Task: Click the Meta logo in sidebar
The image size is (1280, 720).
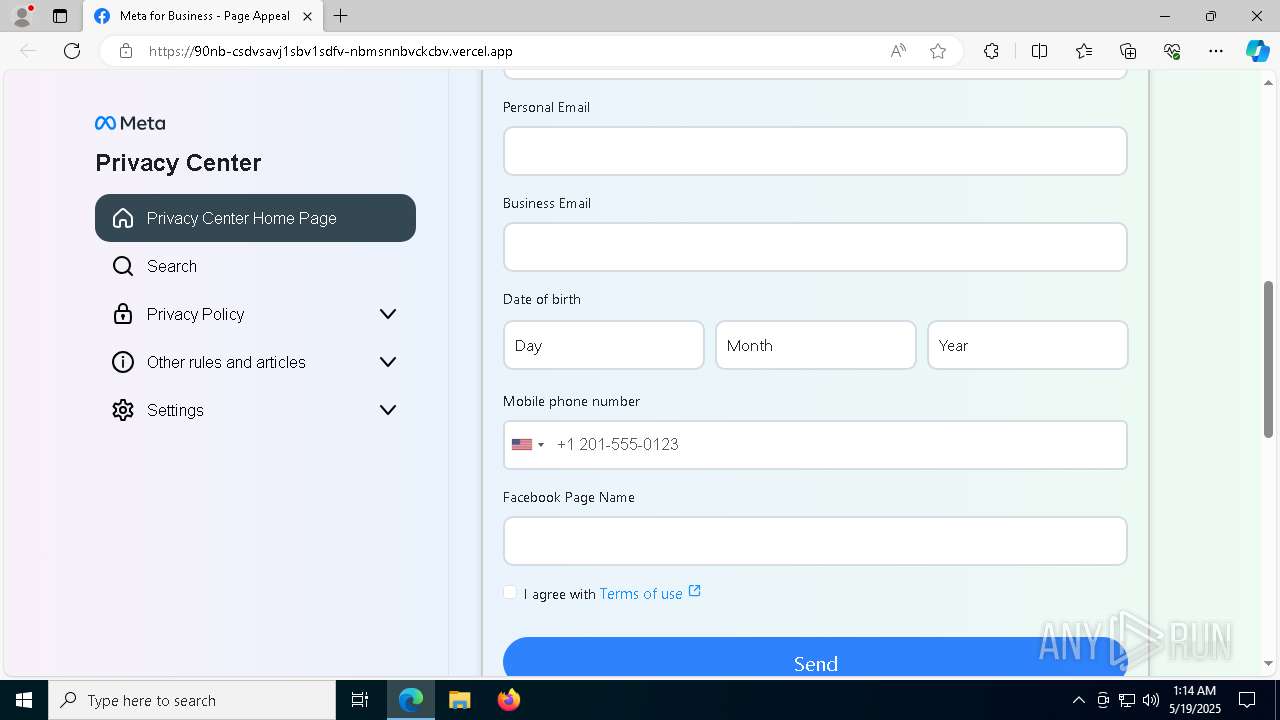Action: 130,123
